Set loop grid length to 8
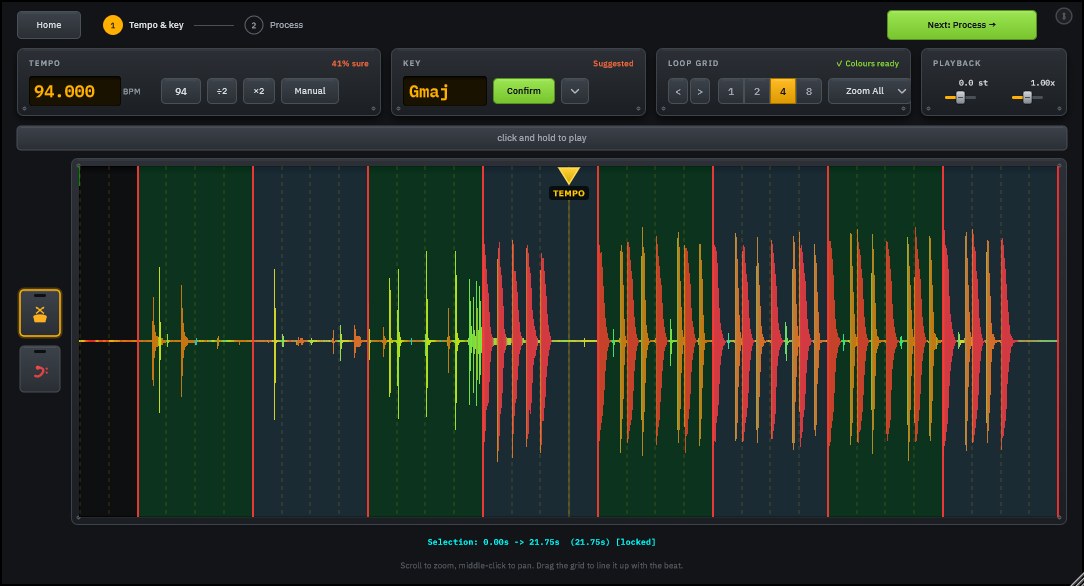 click(x=809, y=91)
